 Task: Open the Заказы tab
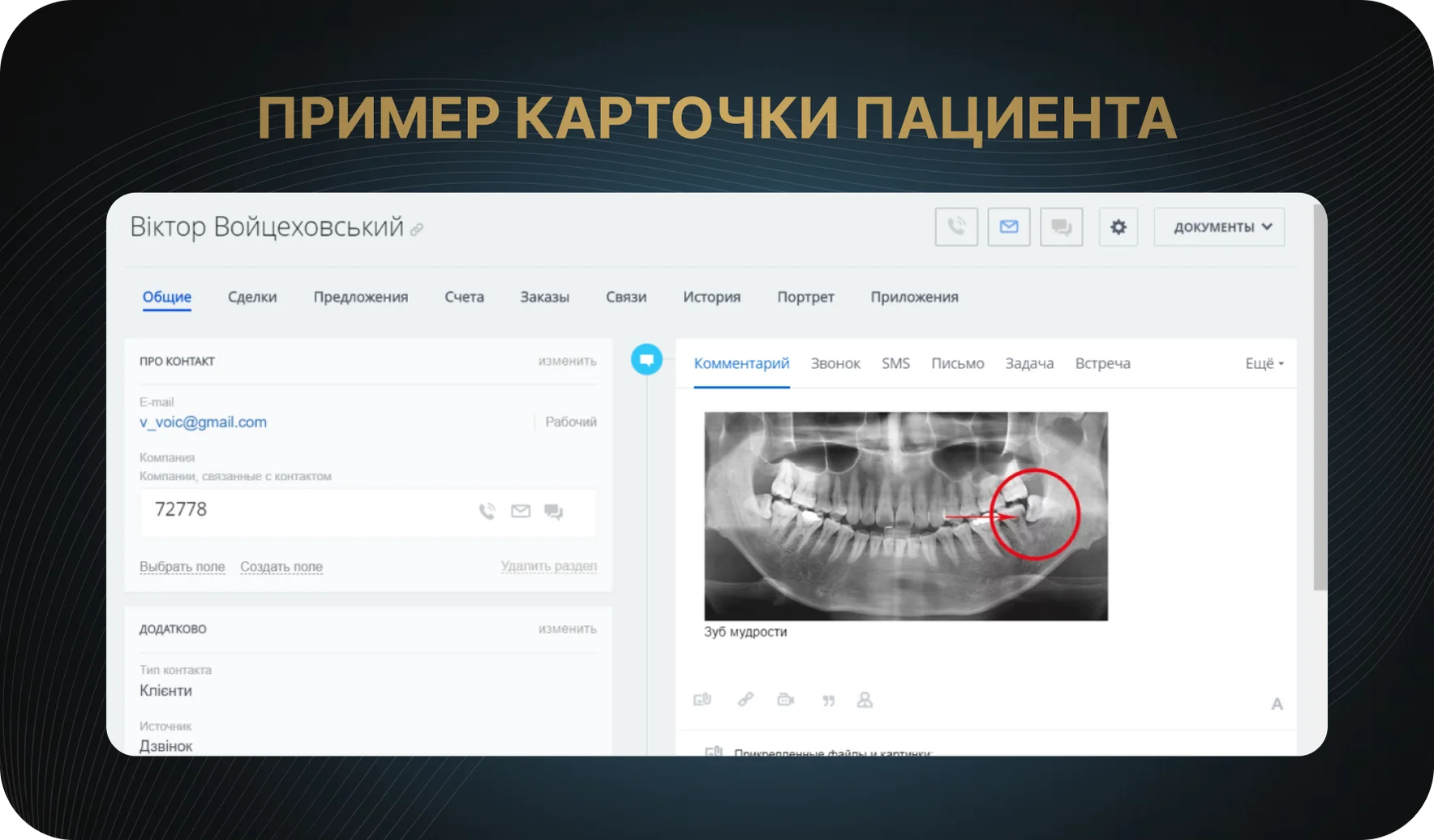pos(545,297)
